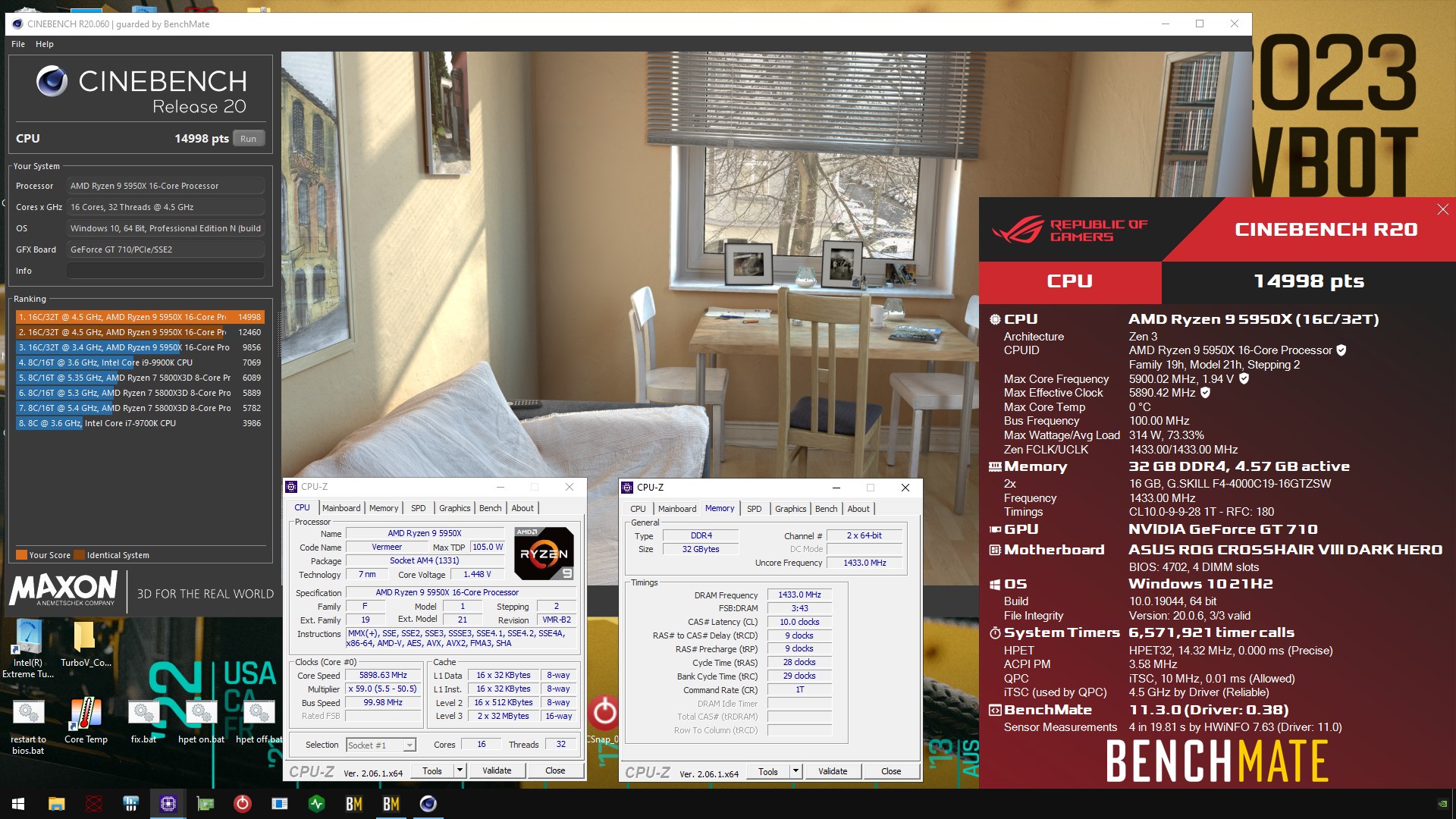This screenshot has width=1456, height=819.
Task: Switch to first BenchMate taskbar icon
Action: pos(353,804)
